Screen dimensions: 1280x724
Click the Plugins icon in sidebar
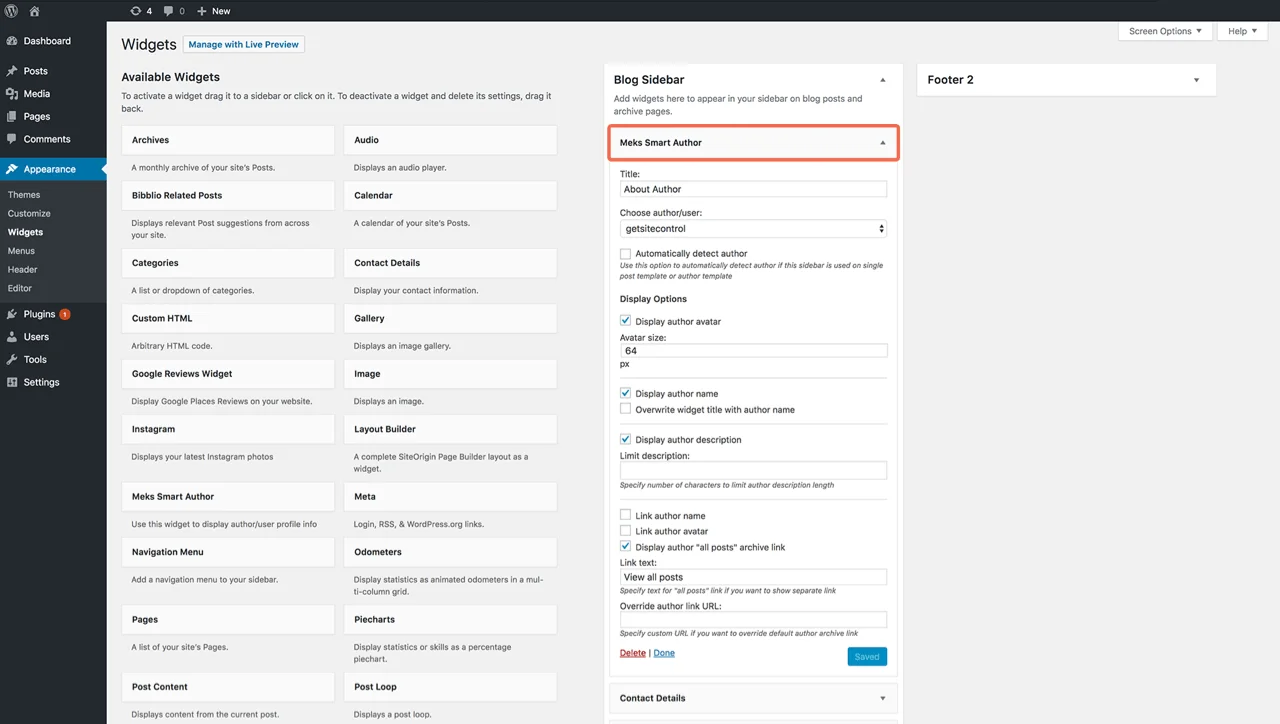tap(12, 314)
